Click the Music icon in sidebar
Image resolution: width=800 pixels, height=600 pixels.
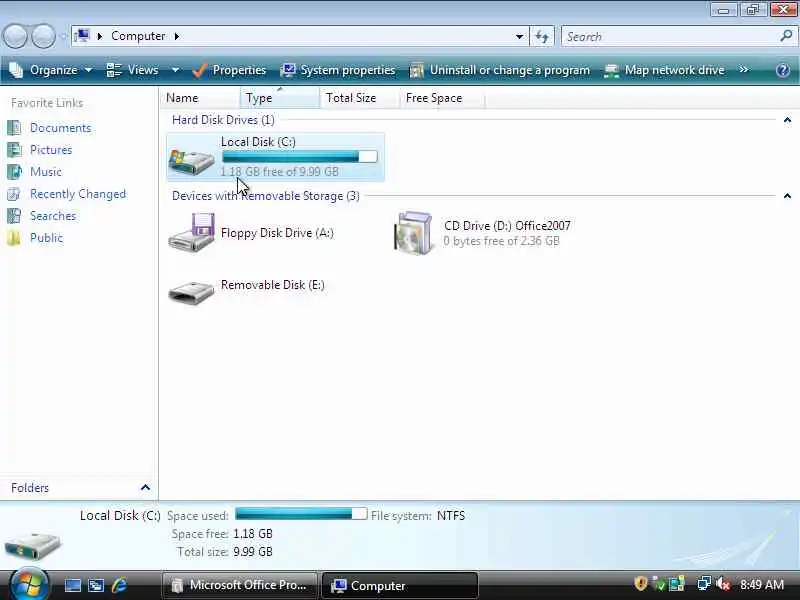pyautogui.click(x=14, y=171)
